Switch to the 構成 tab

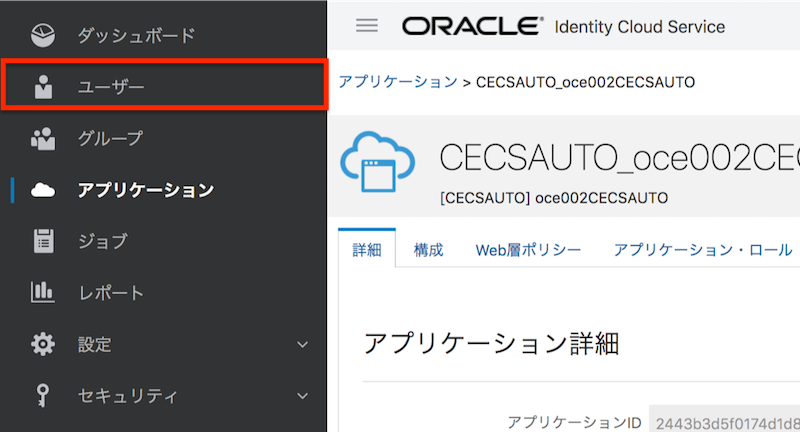429,250
